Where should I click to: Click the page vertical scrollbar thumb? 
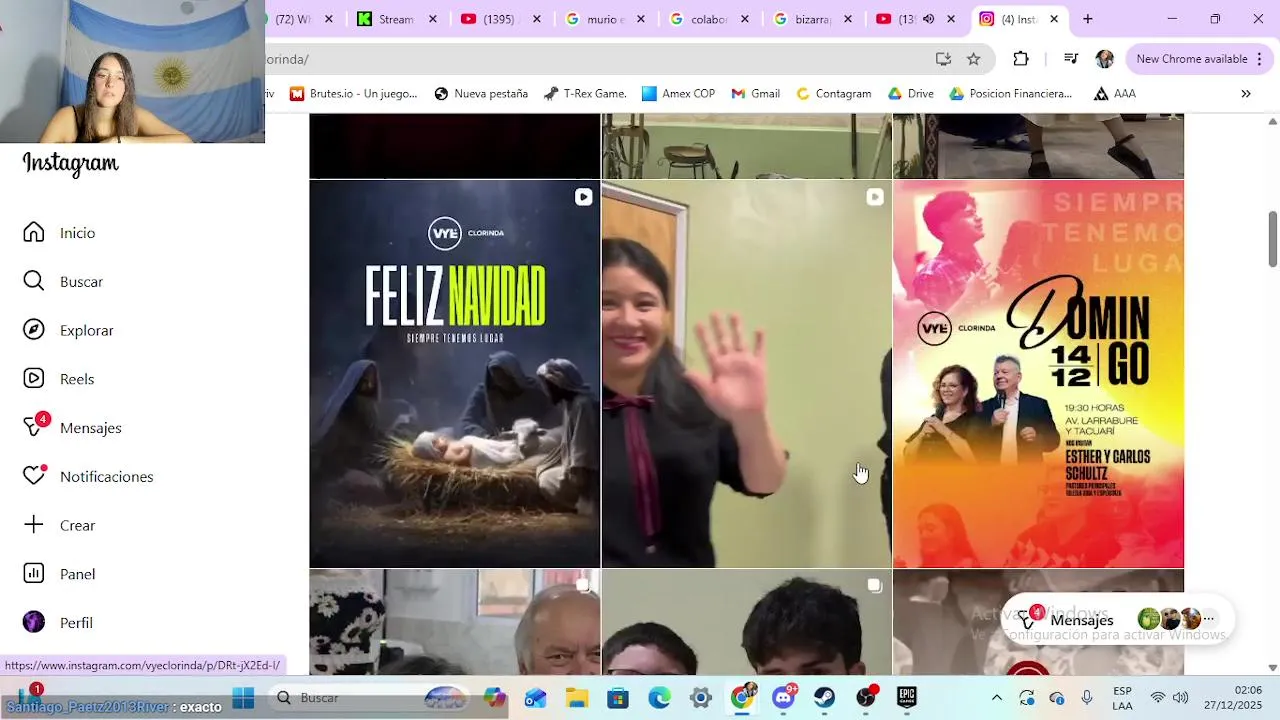[1273, 239]
